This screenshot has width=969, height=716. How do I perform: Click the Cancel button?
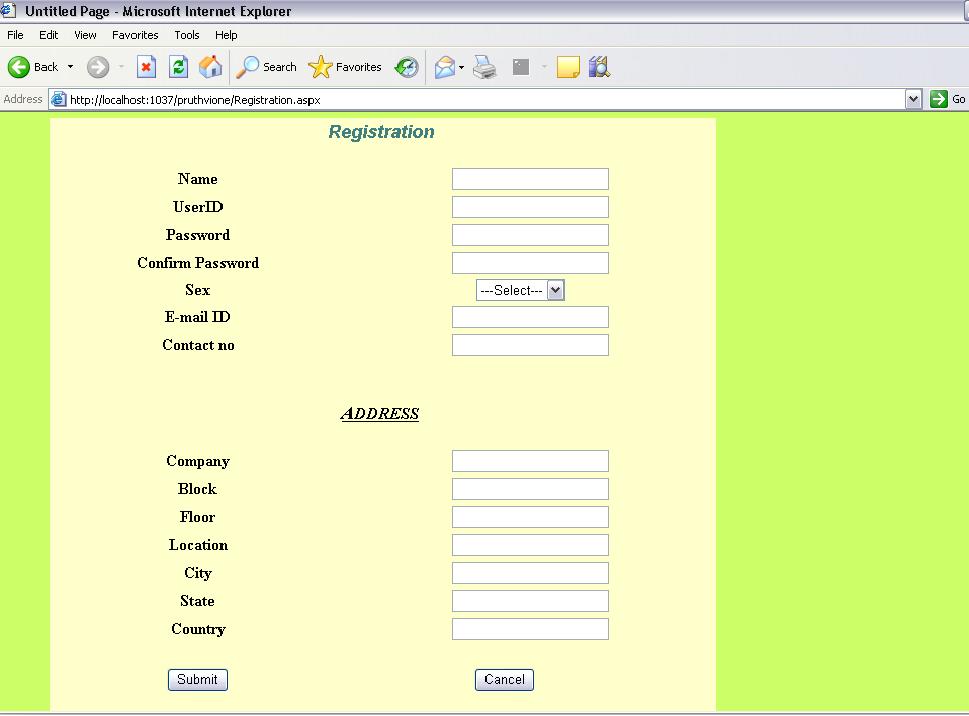504,680
